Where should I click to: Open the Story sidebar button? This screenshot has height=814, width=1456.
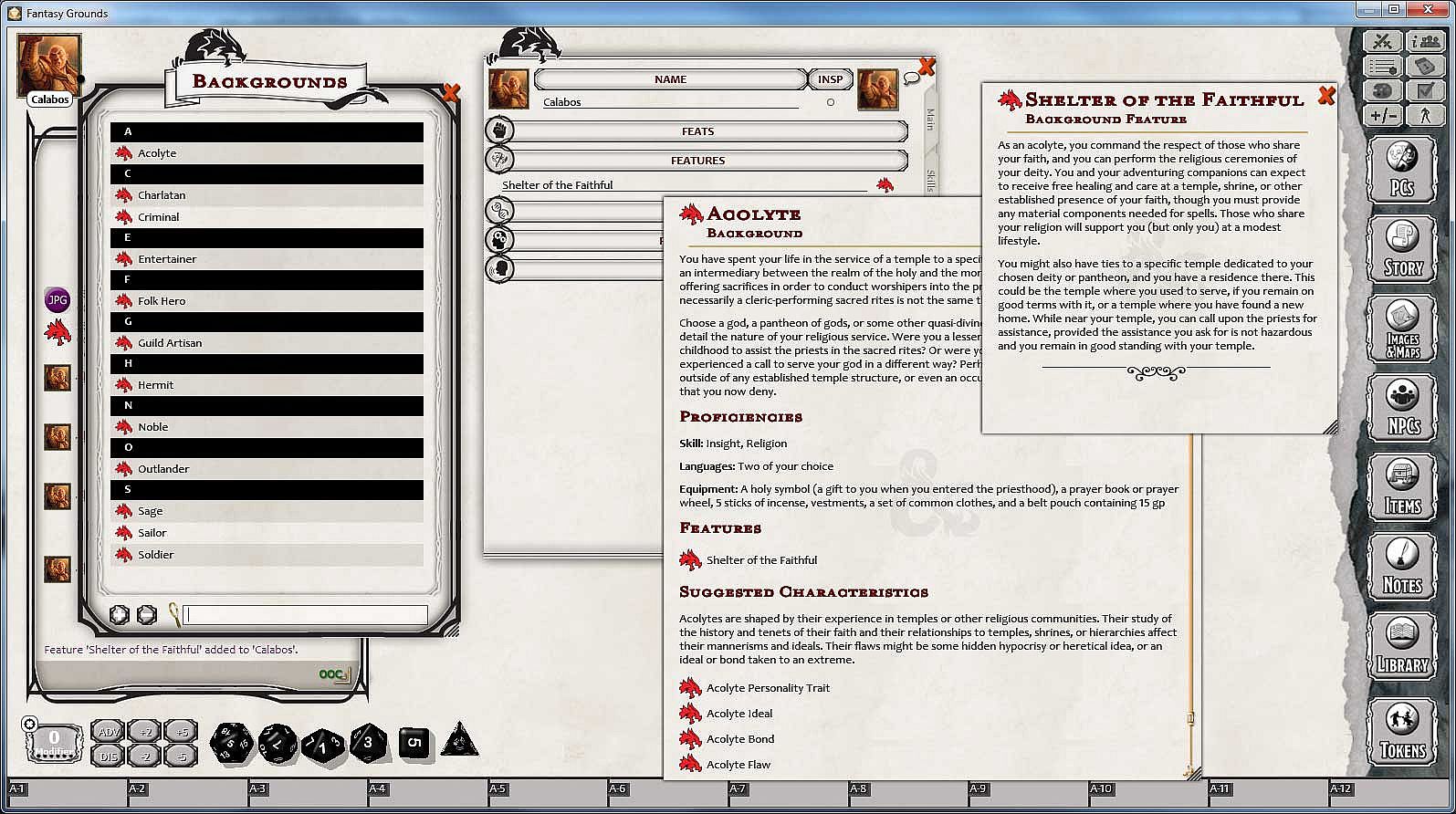tap(1402, 248)
